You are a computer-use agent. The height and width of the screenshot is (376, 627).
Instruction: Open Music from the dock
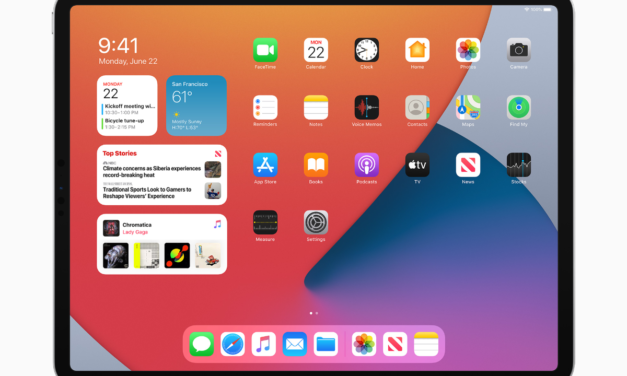(264, 344)
